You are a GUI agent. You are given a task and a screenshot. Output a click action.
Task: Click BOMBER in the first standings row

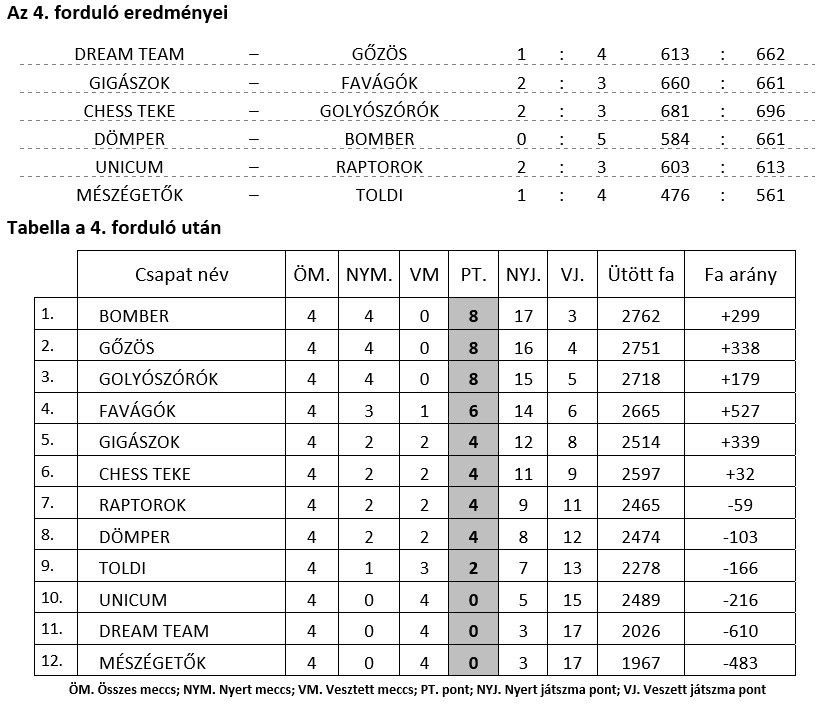[x=134, y=316]
